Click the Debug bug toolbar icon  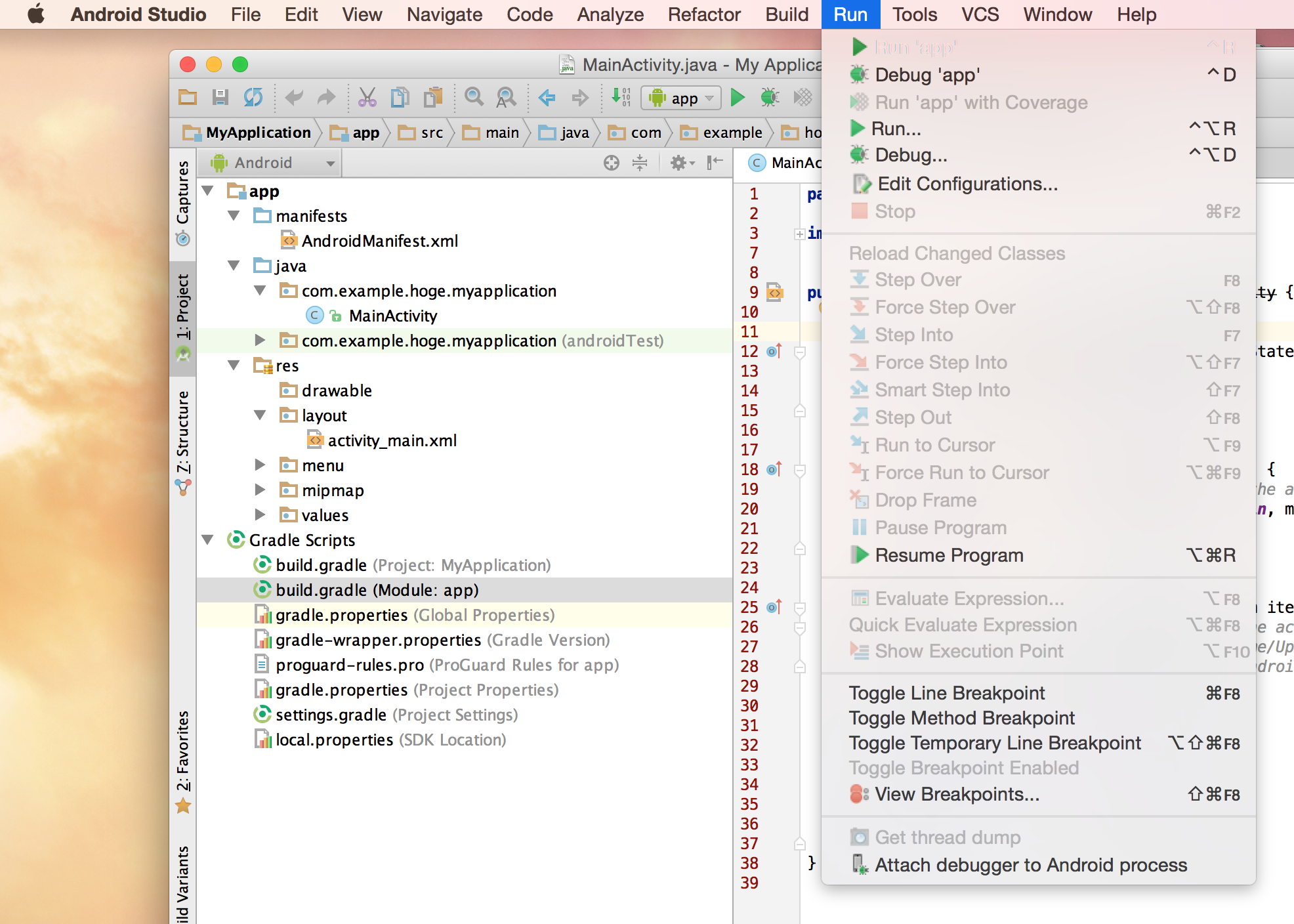click(770, 98)
